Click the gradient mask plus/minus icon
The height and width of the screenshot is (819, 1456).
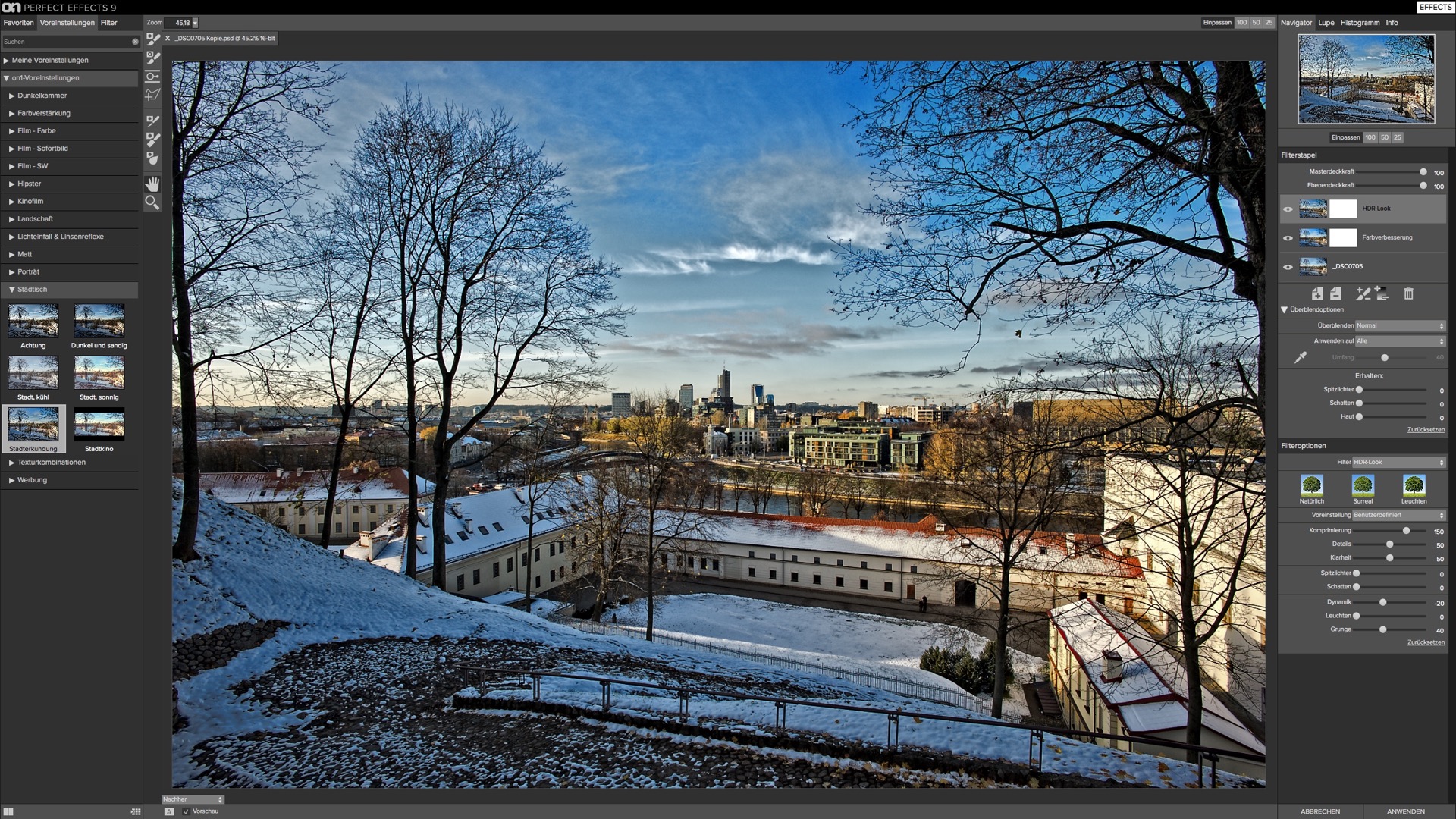click(x=1382, y=293)
